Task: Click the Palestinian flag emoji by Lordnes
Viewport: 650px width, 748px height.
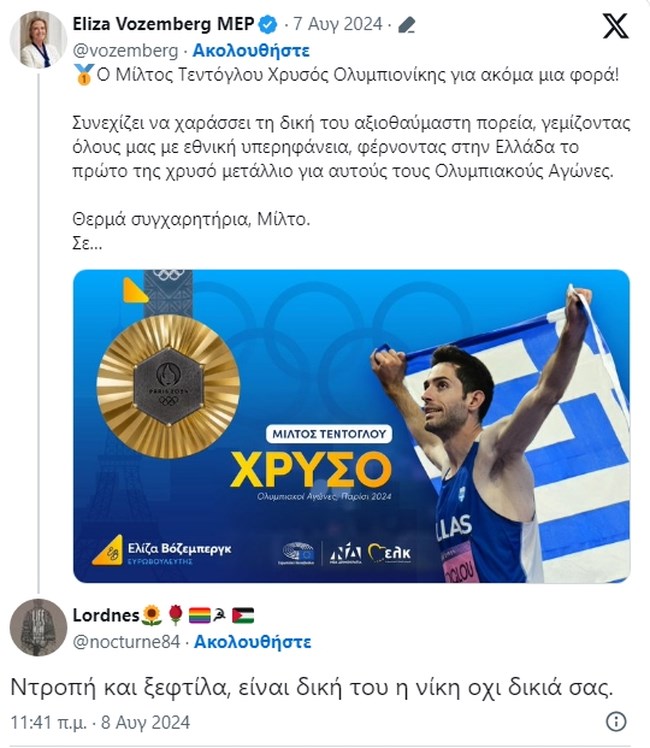Action: 243,614
